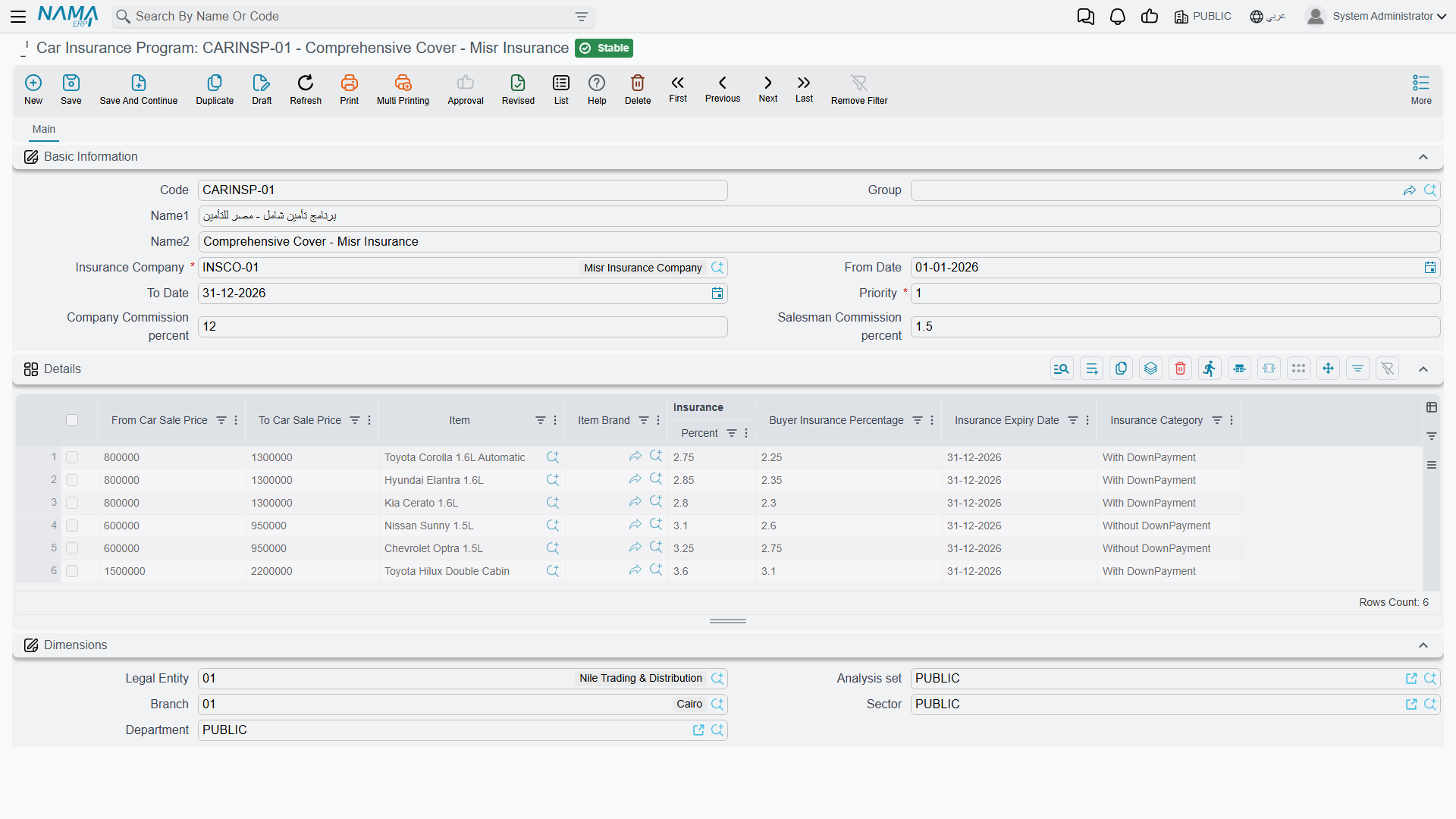Open System Administrator user dropdown

point(1376,17)
